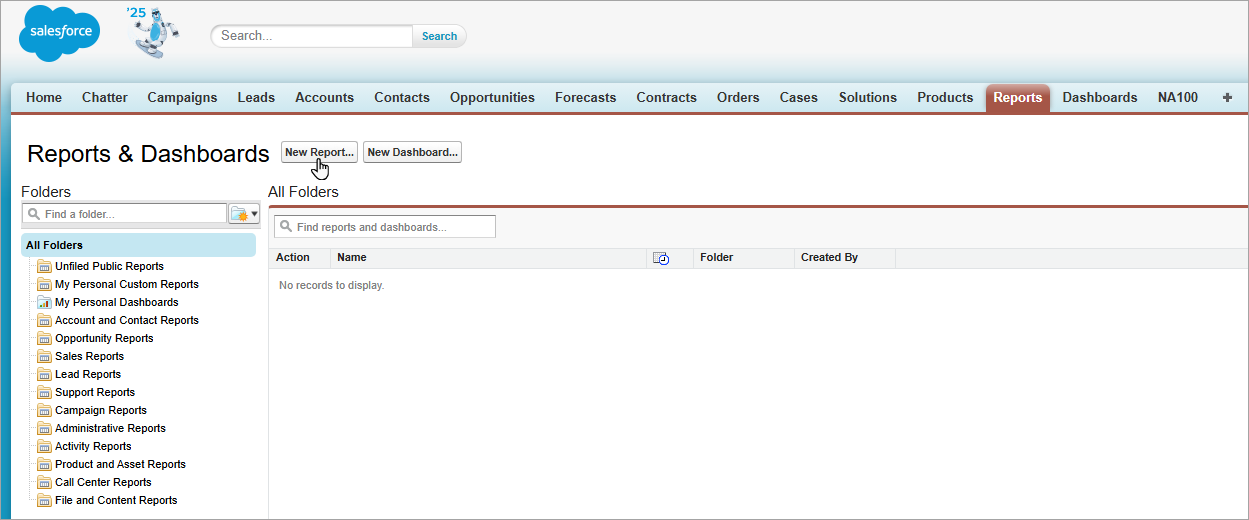This screenshot has height=520, width=1249.
Task: Select the Opportunity Reports folder
Action: click(104, 339)
